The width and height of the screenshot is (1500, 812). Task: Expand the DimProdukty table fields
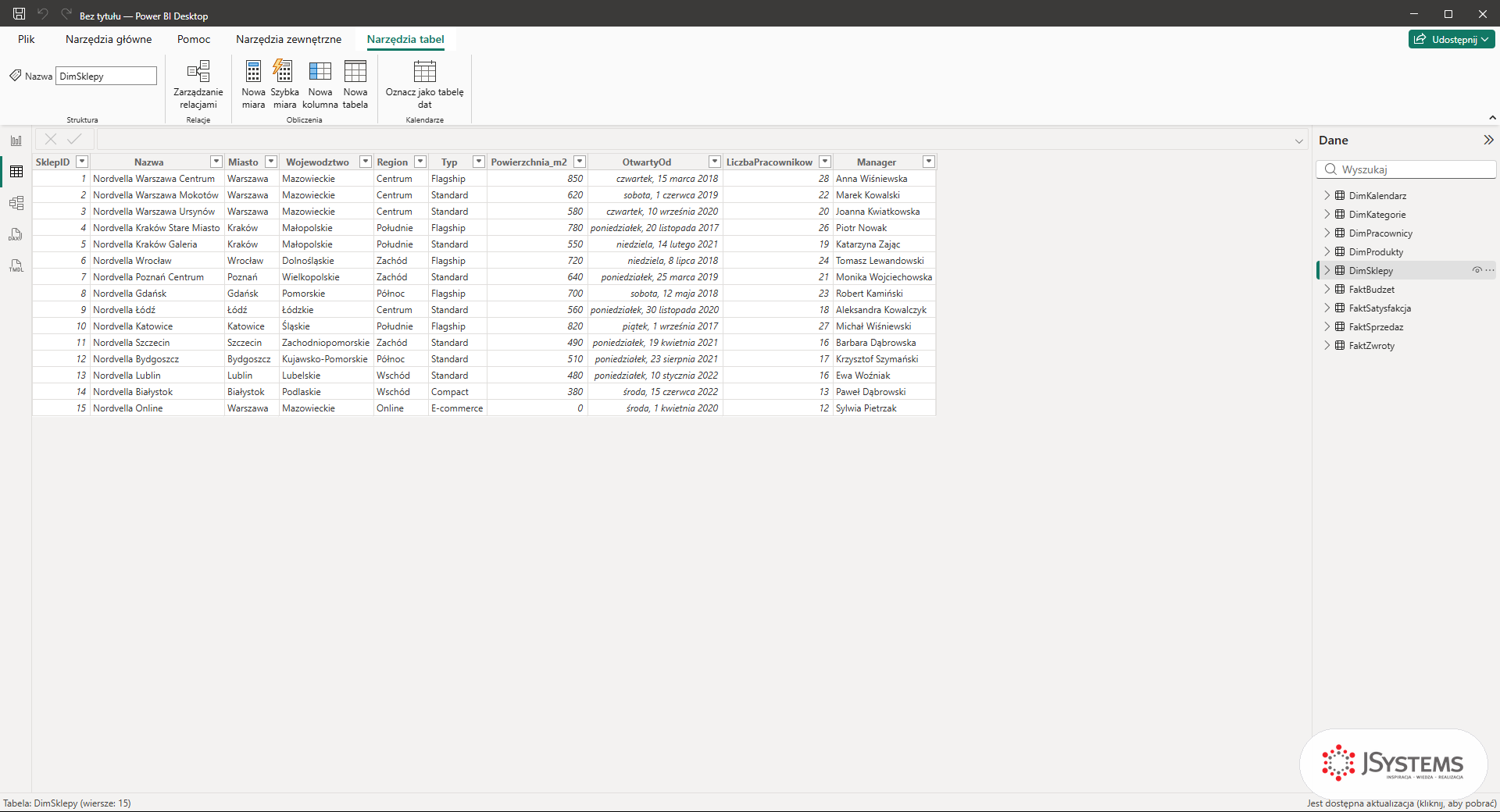point(1327,251)
